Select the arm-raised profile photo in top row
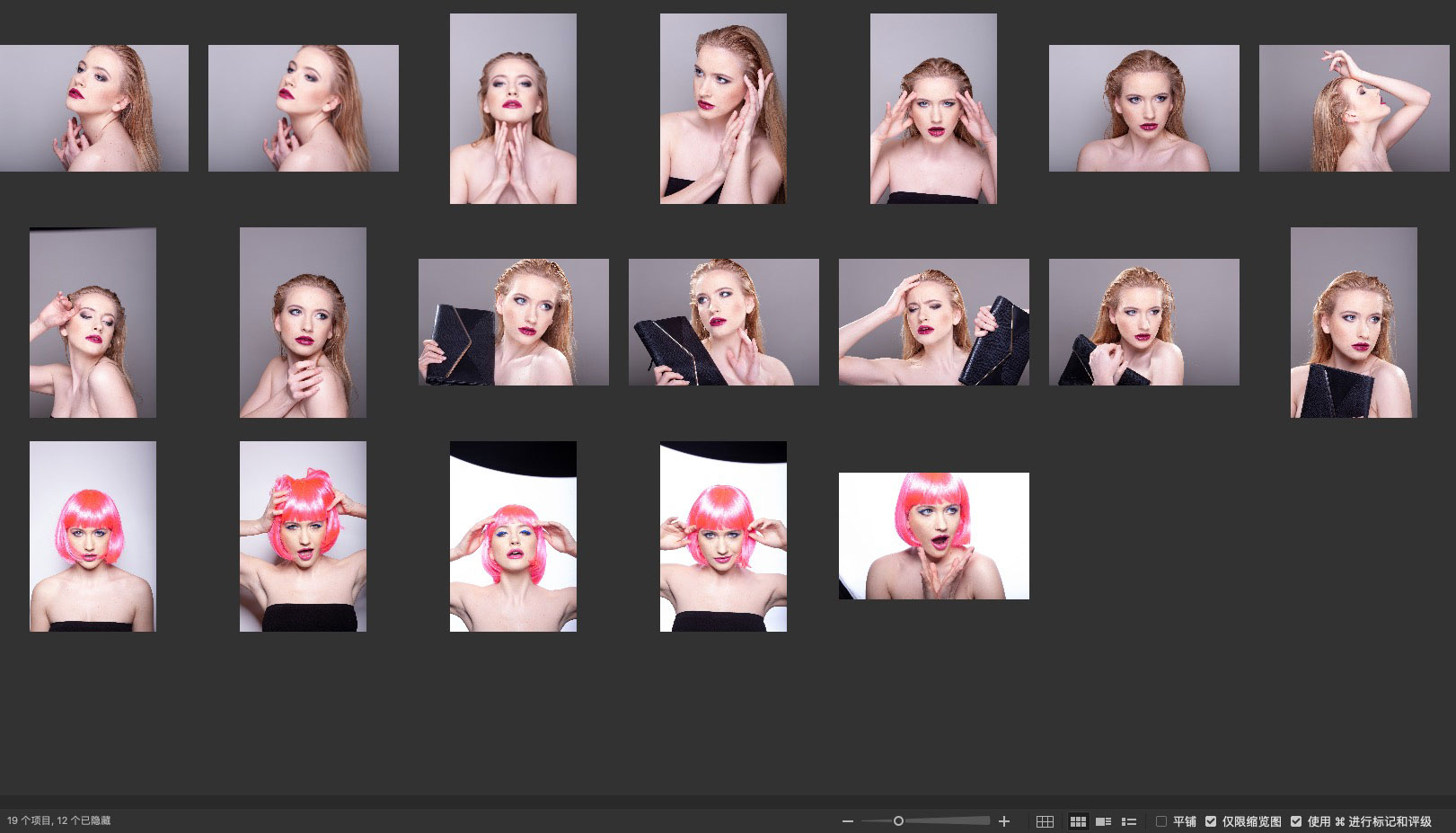 1354,108
